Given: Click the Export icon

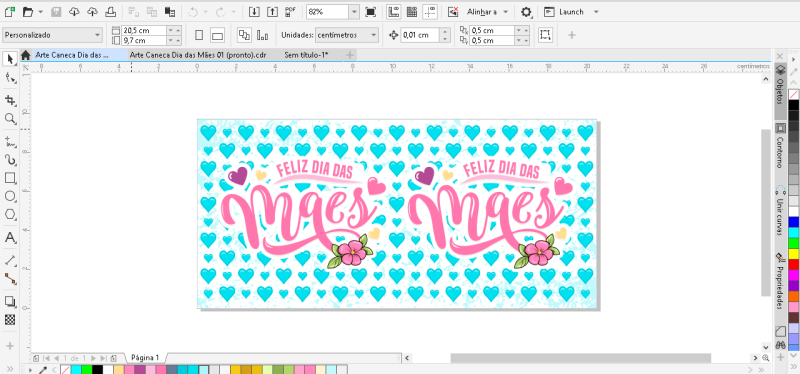Looking at the screenshot, I should 273,12.
